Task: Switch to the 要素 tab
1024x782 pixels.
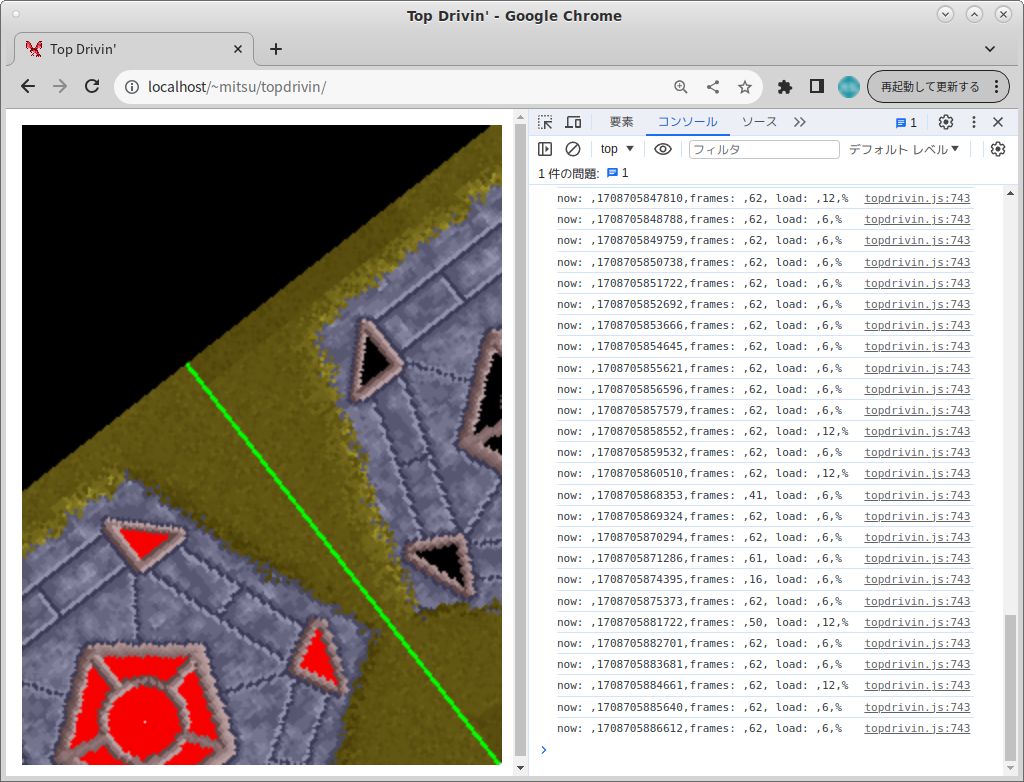Action: click(x=621, y=122)
